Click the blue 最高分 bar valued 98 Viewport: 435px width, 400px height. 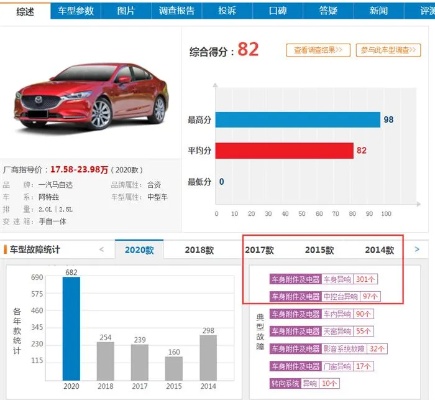pos(298,120)
